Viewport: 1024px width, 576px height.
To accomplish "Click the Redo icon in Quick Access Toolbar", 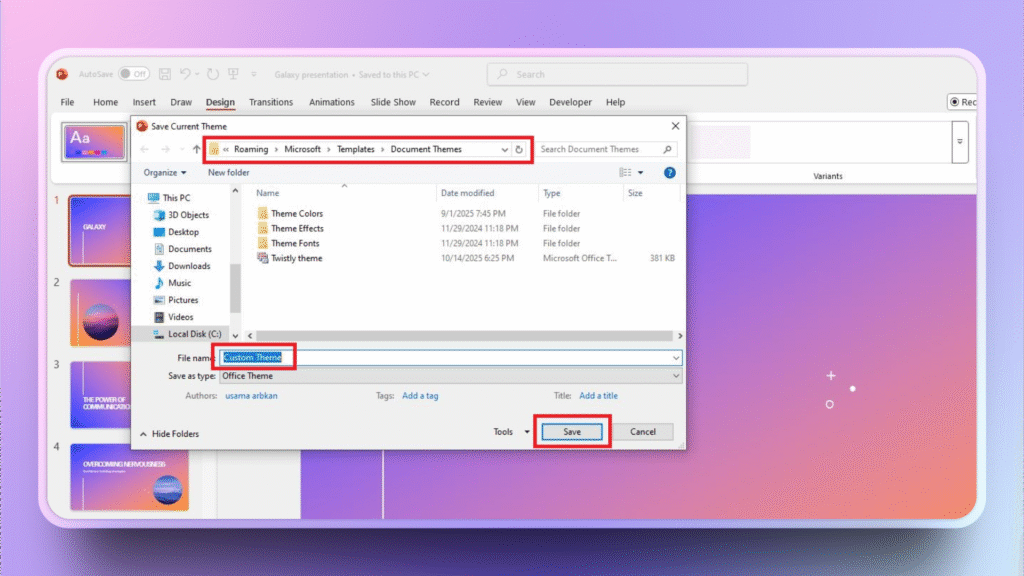I will pyautogui.click(x=212, y=74).
